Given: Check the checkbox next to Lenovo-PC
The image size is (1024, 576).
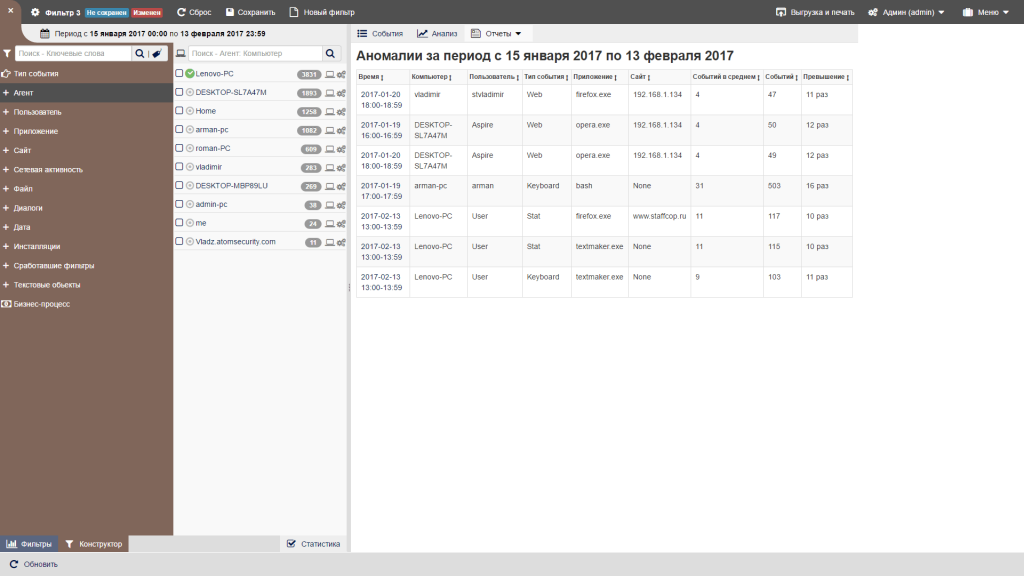Looking at the screenshot, I should (179, 73).
